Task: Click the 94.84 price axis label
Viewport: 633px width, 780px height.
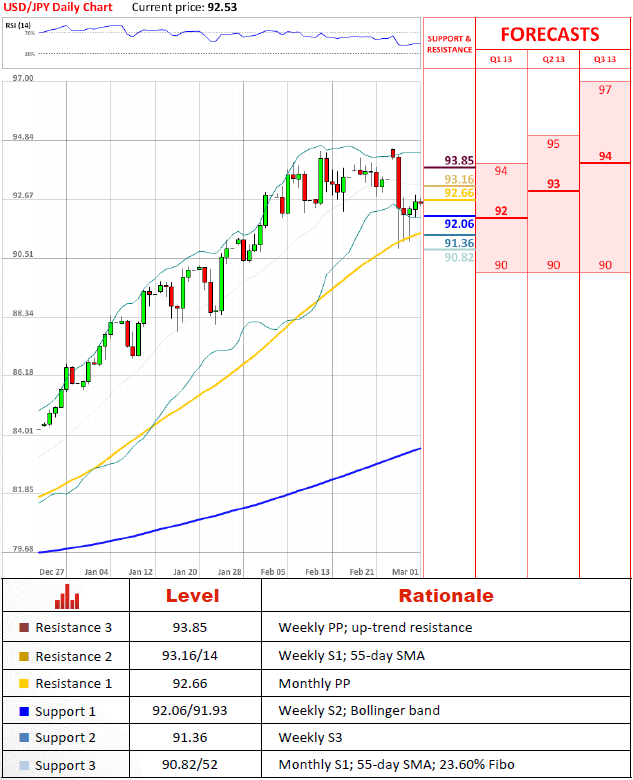Action: pos(23,137)
